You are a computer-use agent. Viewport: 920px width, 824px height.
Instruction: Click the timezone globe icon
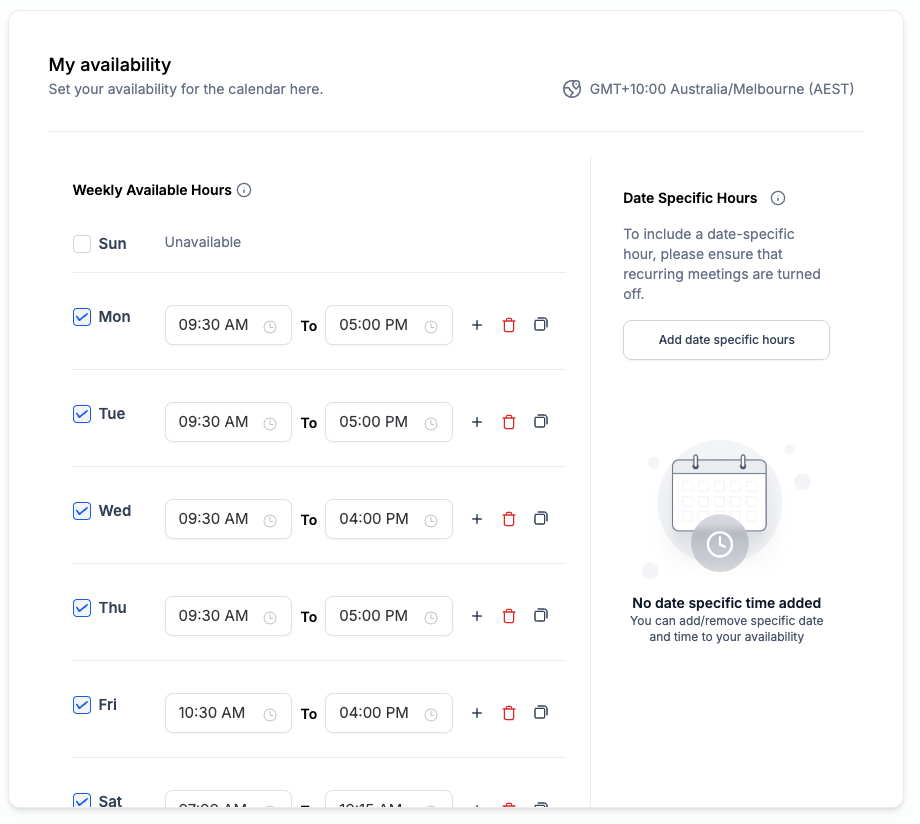[572, 89]
